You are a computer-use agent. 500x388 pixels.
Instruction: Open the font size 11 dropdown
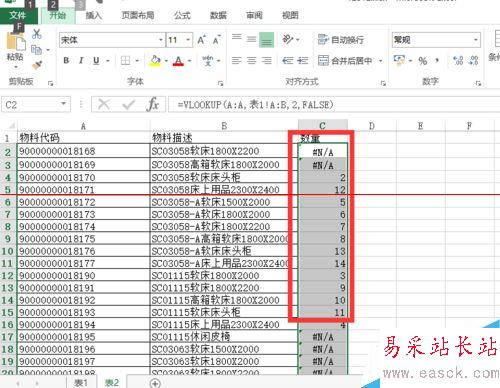188,40
